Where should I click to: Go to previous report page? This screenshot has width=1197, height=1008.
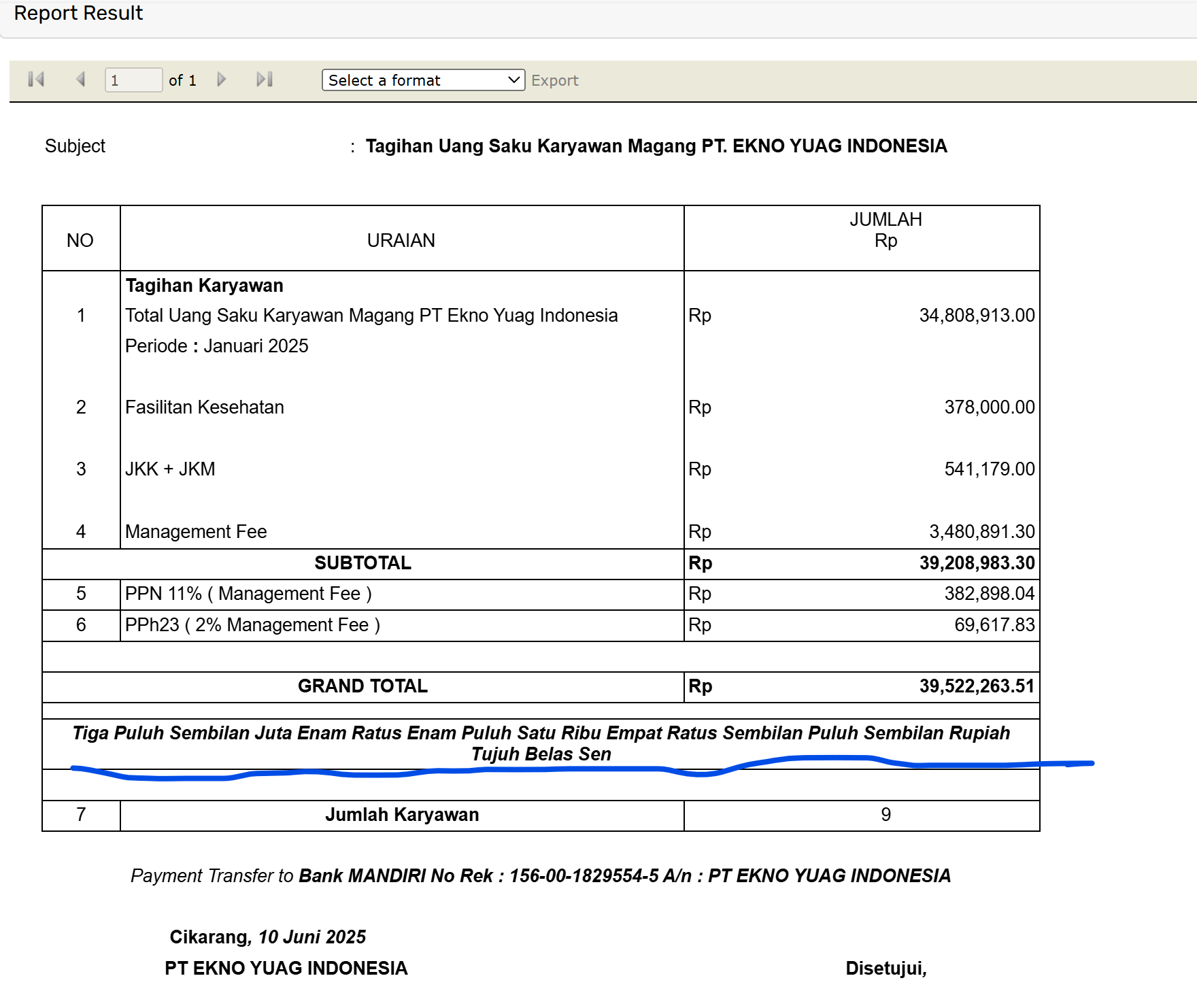click(80, 80)
